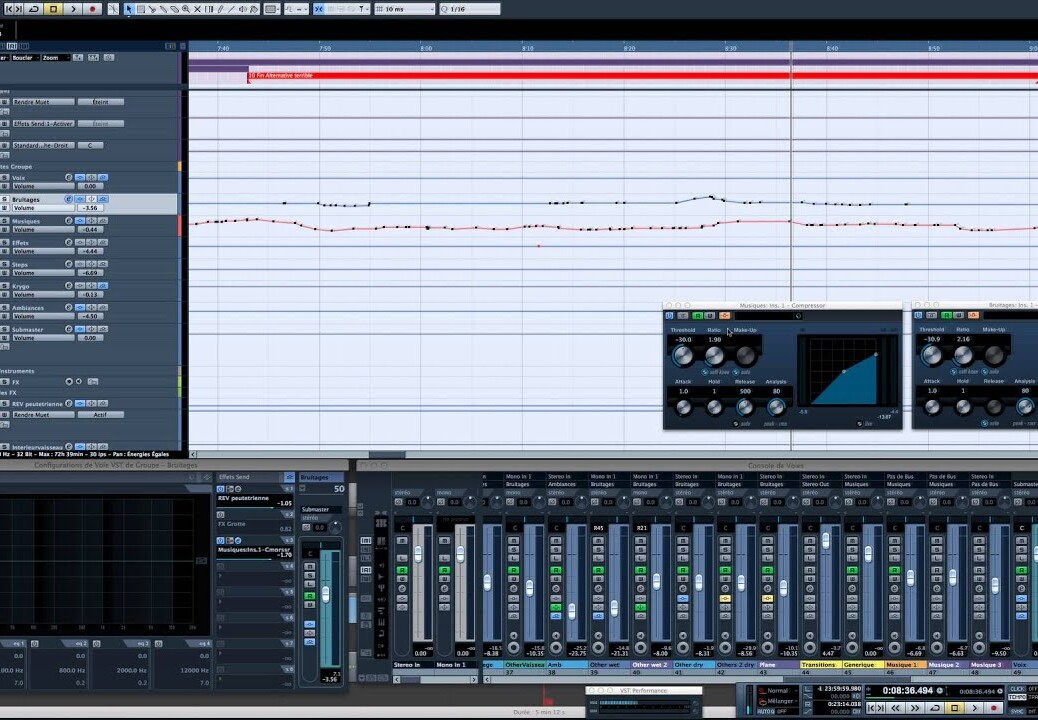This screenshot has height=720, width=1038.
Task: Click Record in the top toolbar
Action: [92, 9]
